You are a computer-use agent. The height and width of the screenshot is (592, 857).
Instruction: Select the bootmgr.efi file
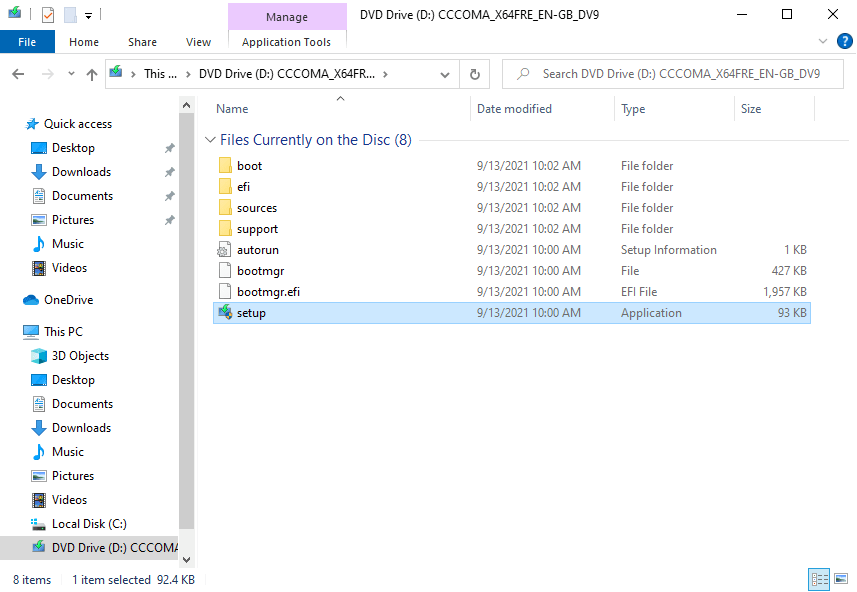click(x=263, y=291)
